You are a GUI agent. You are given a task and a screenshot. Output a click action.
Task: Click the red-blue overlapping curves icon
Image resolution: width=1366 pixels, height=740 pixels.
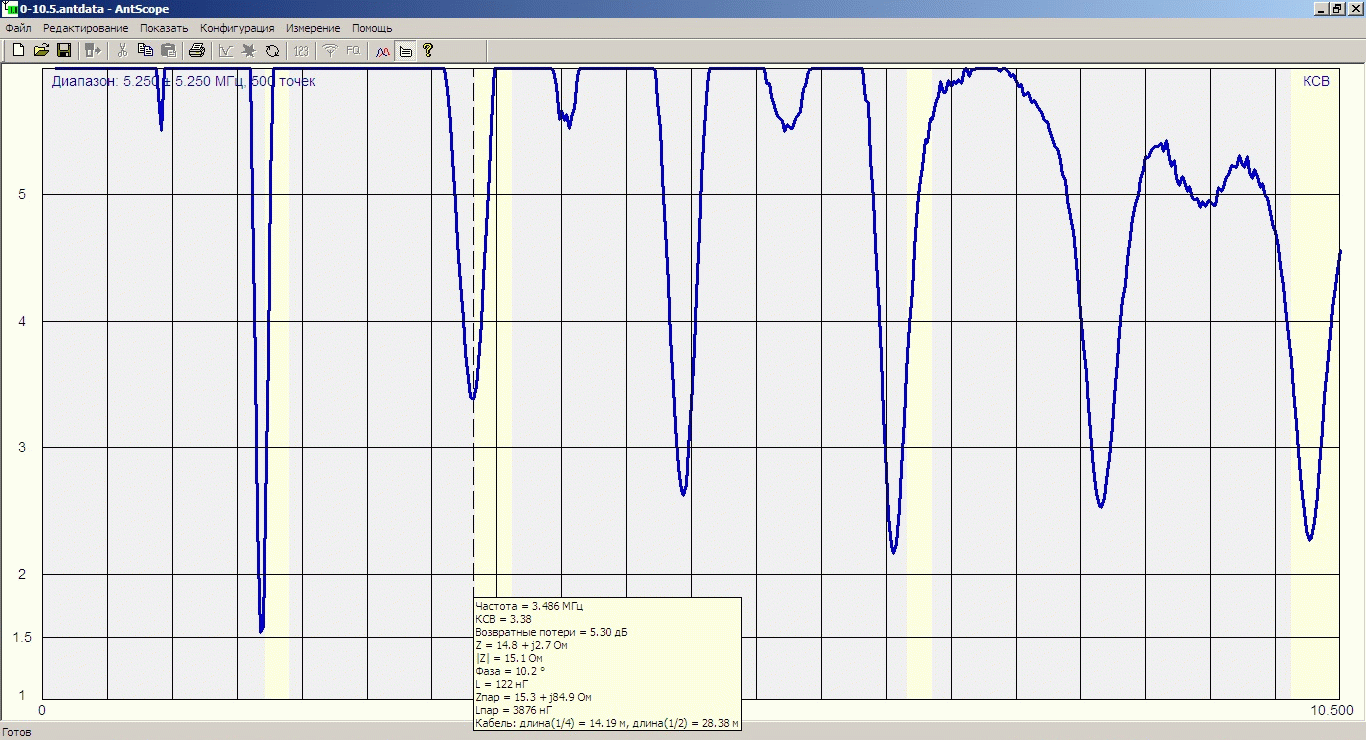pos(382,50)
